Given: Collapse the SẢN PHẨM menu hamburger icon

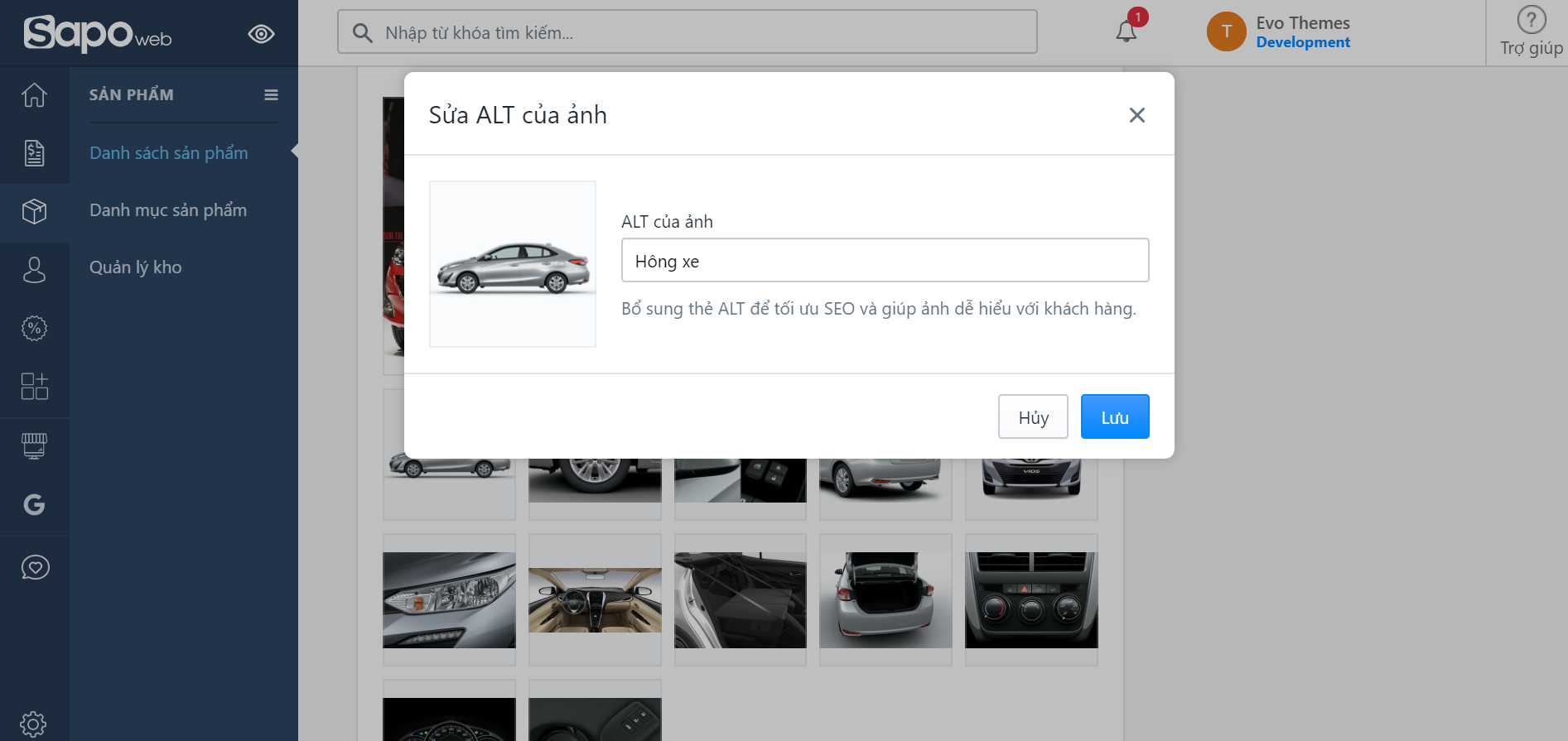Looking at the screenshot, I should click(x=271, y=95).
